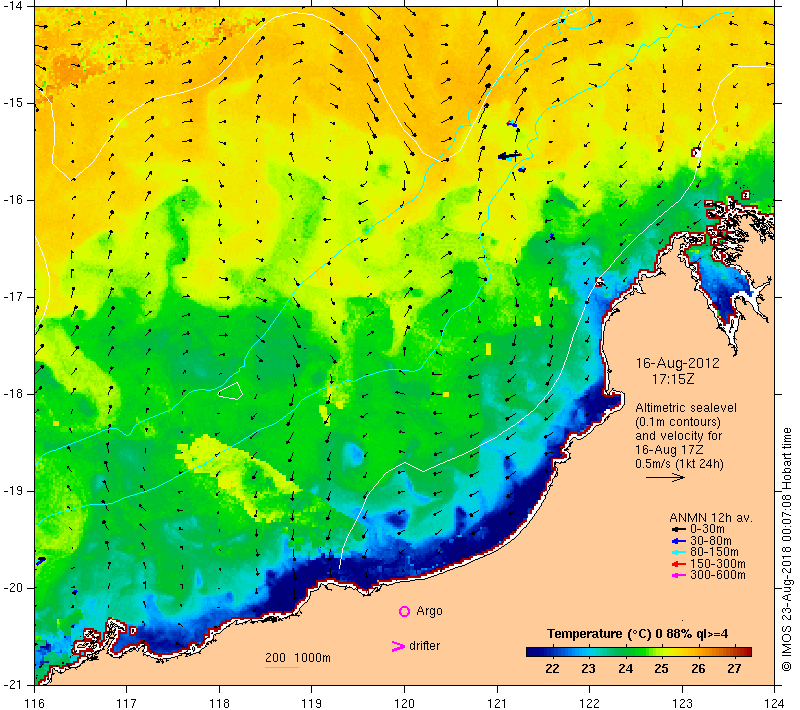The image size is (800, 710).
Task: Click the '-19' latitude axis label
Action: (13, 491)
